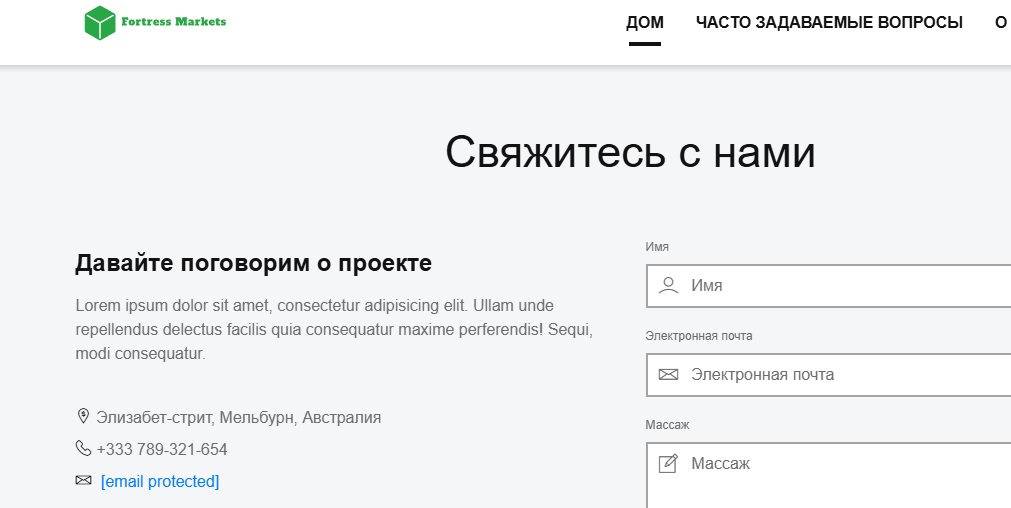This screenshot has width=1011, height=508.
Task: Click the Давайте поговорим о проекте heading
Action: tap(253, 264)
